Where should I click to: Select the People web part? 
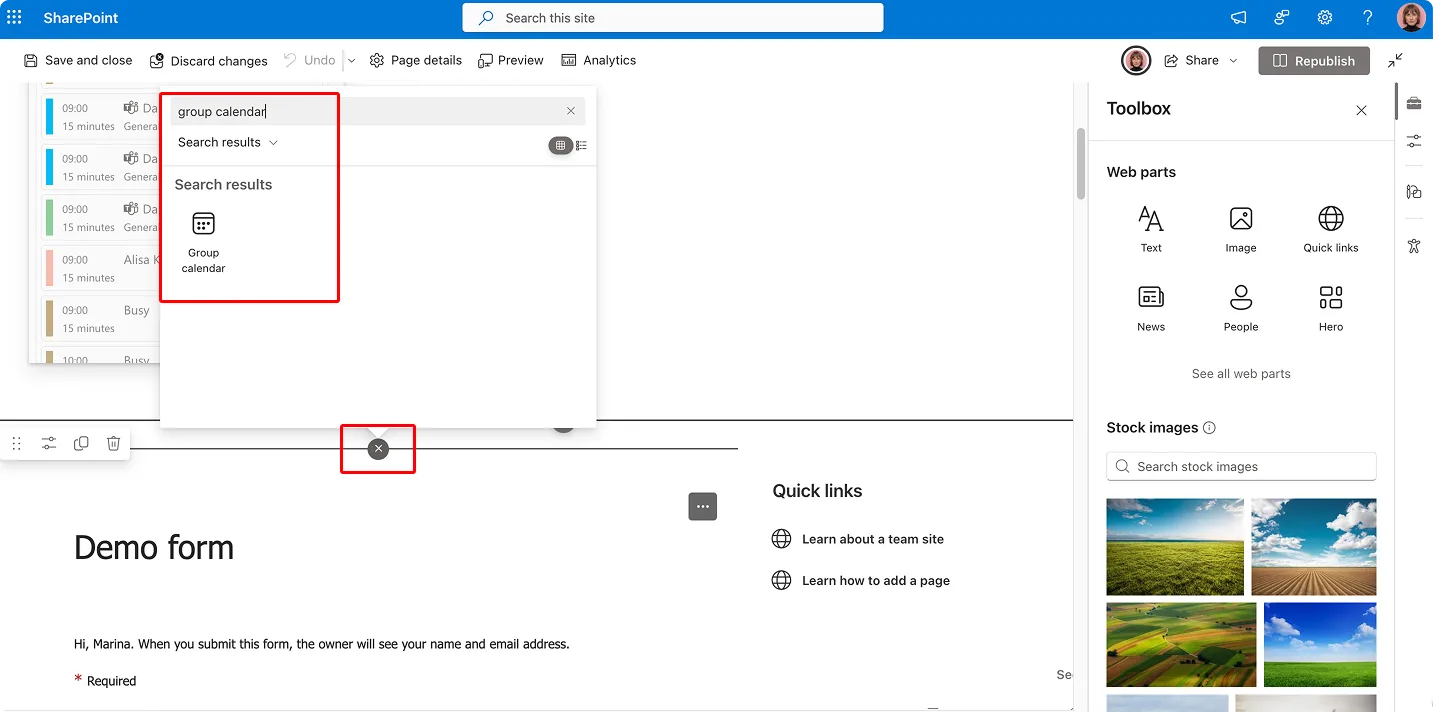point(1240,307)
